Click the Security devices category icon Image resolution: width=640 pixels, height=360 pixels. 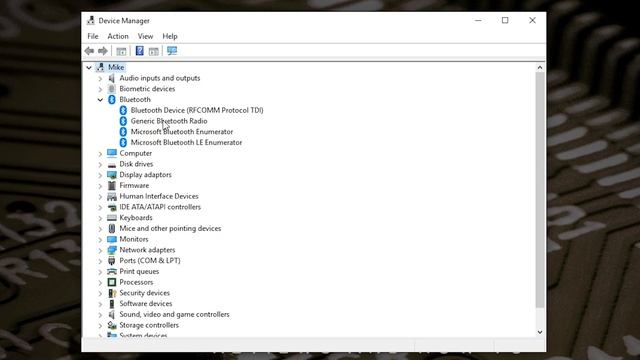(x=112, y=293)
